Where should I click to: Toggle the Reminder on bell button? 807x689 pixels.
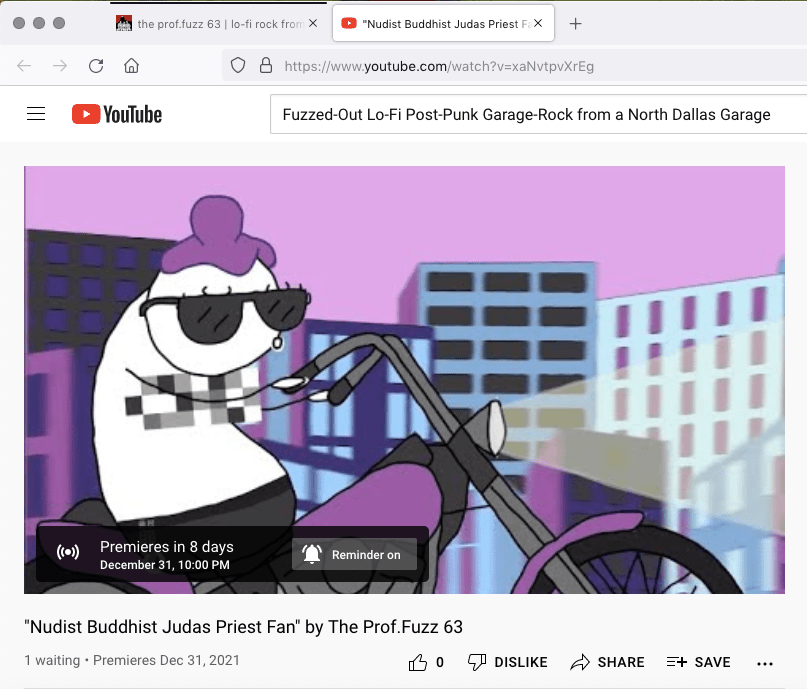tap(354, 555)
